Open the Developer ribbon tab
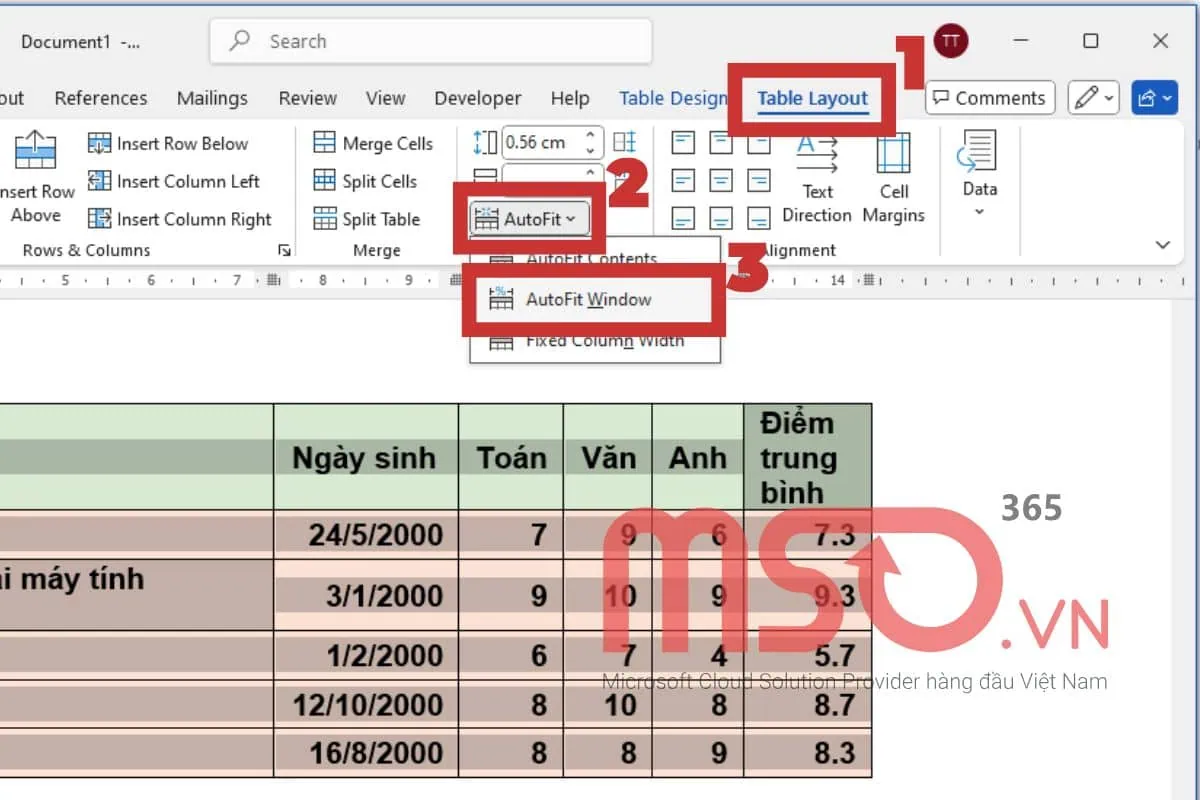The image size is (1200, 800). point(477,98)
